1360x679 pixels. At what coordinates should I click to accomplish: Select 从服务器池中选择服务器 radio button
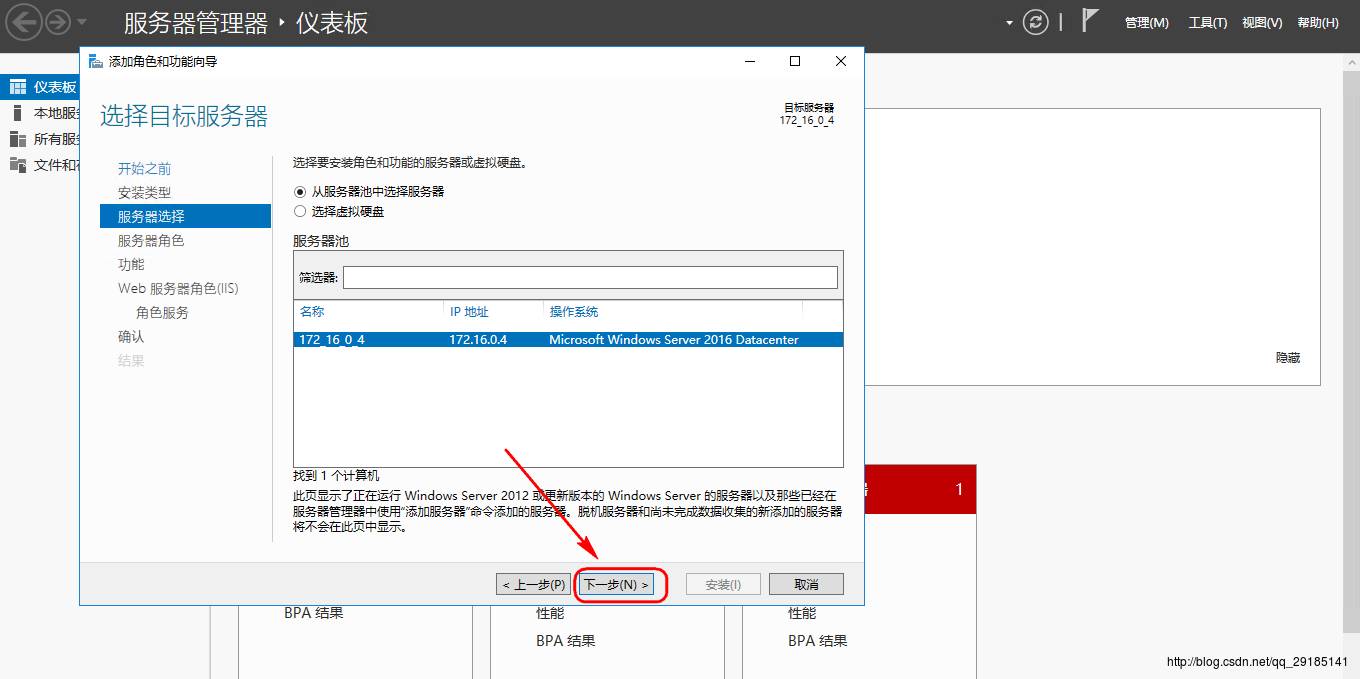(300, 191)
